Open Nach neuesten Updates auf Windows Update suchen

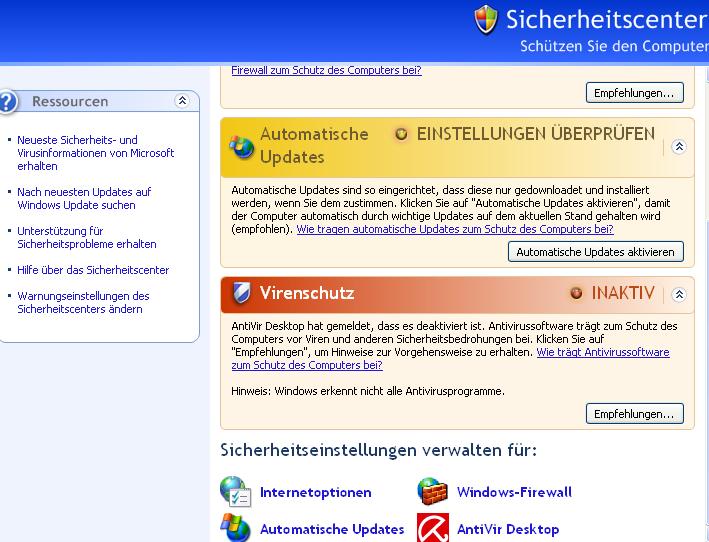pyautogui.click(x=84, y=198)
